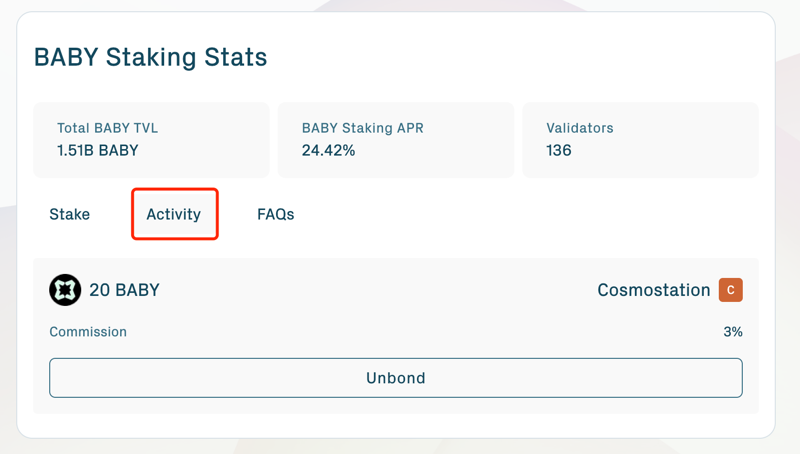Image resolution: width=800 pixels, height=454 pixels.
Task: Click the BABY Staking APR label
Action: coord(362,128)
